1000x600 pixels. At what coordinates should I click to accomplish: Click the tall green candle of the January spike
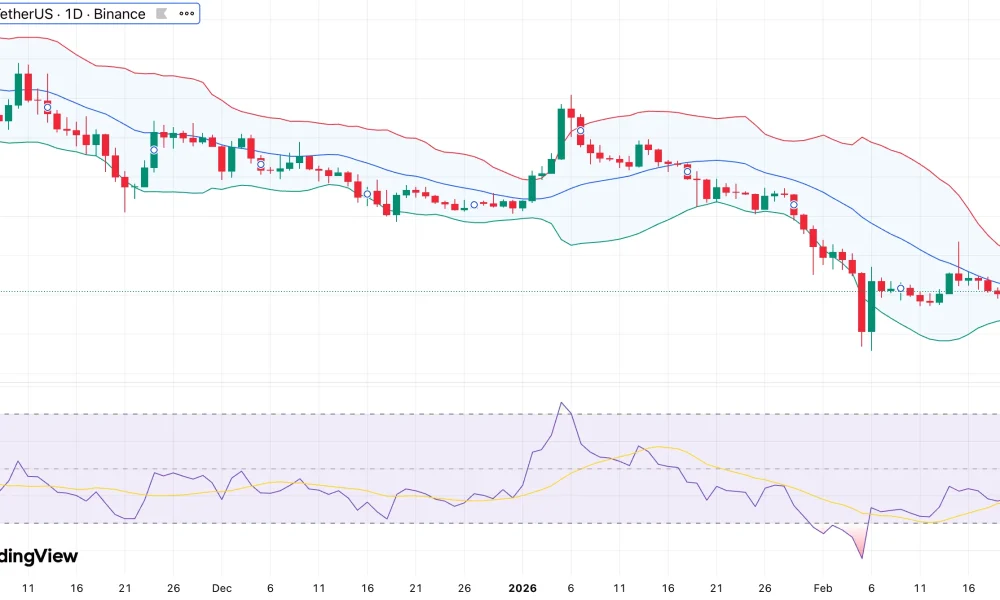[561, 132]
